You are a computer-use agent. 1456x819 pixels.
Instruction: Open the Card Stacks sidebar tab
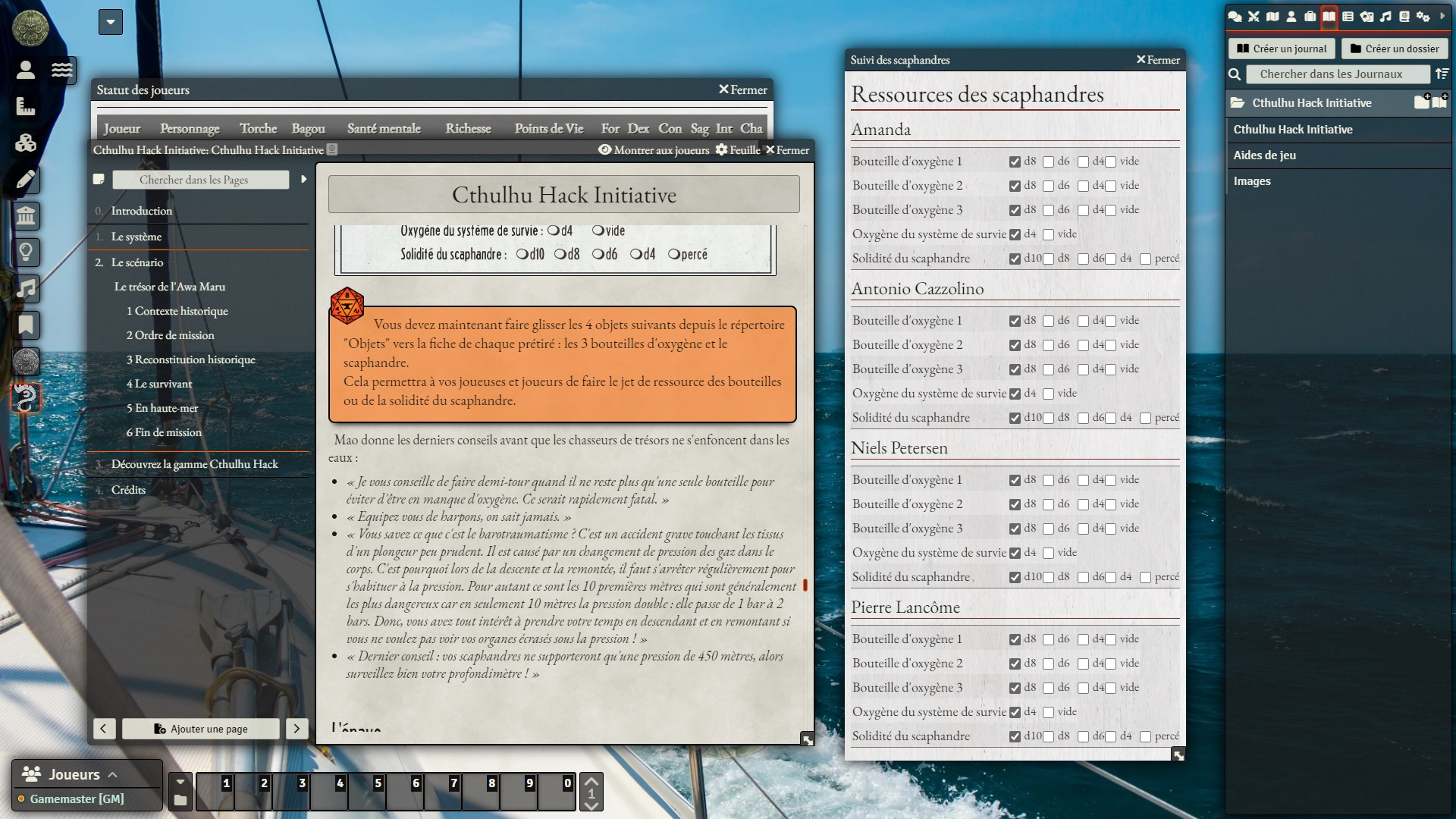[1367, 16]
